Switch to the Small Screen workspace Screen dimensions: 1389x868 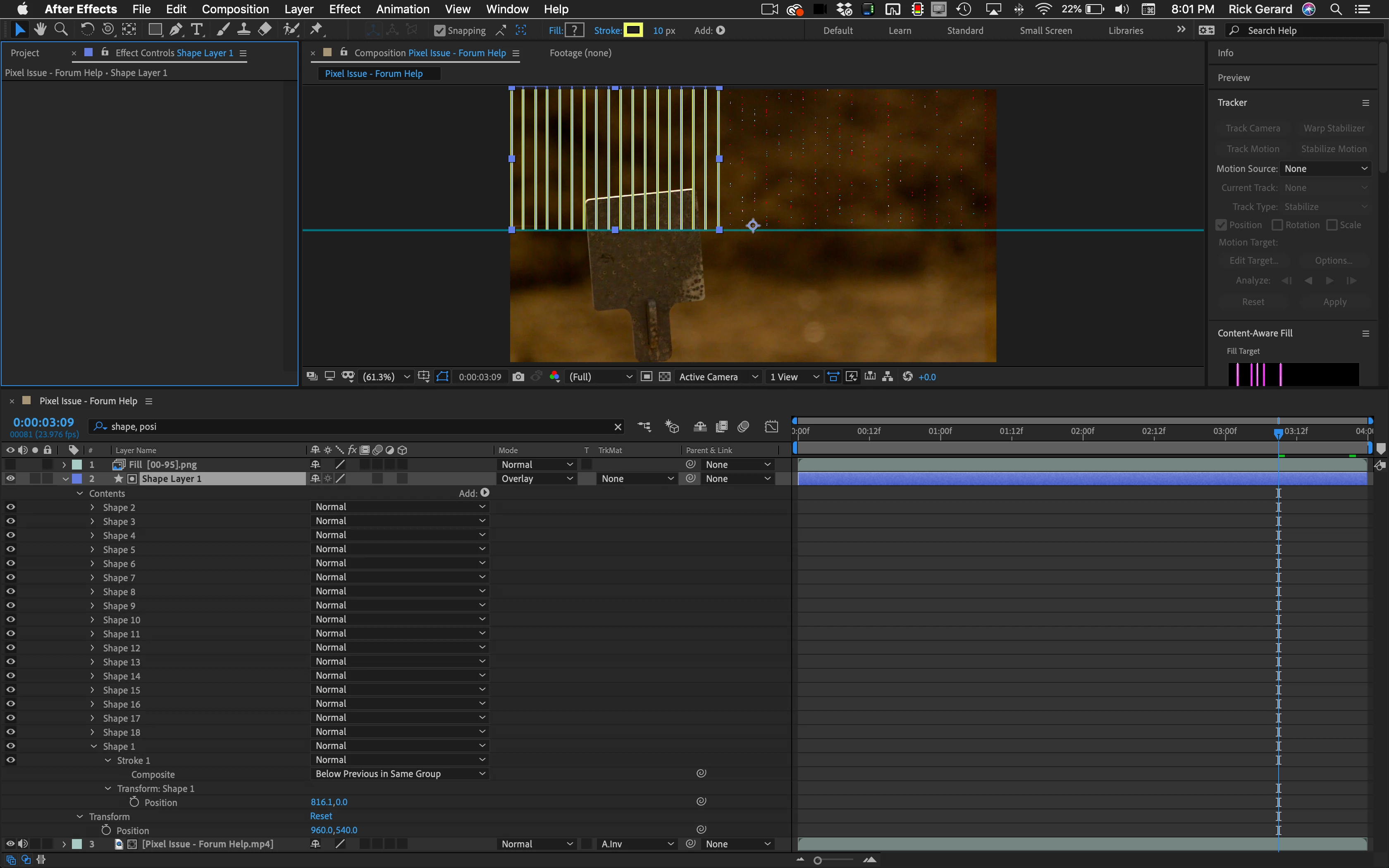pos(1045,31)
